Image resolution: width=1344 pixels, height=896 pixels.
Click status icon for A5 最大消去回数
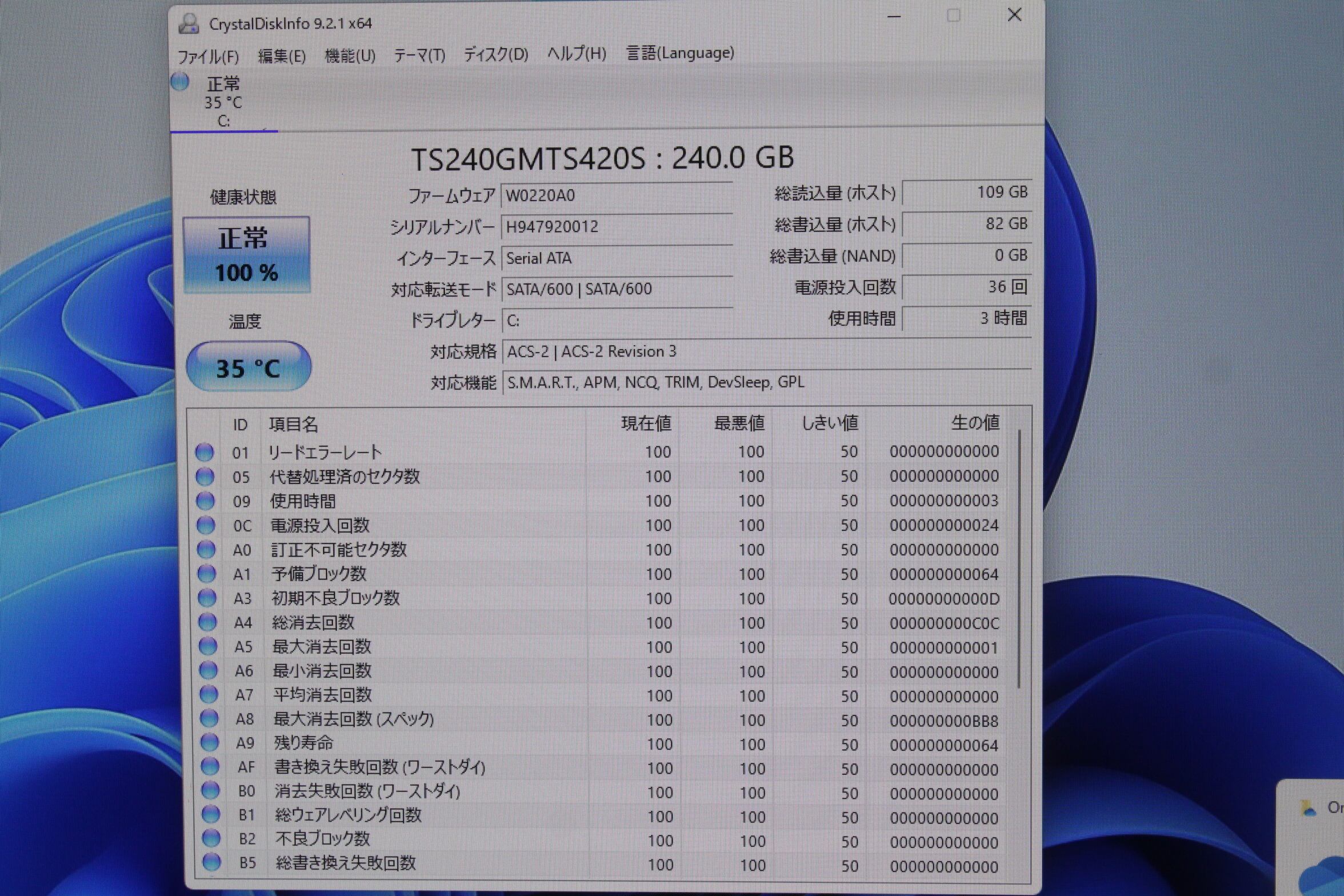point(207,646)
